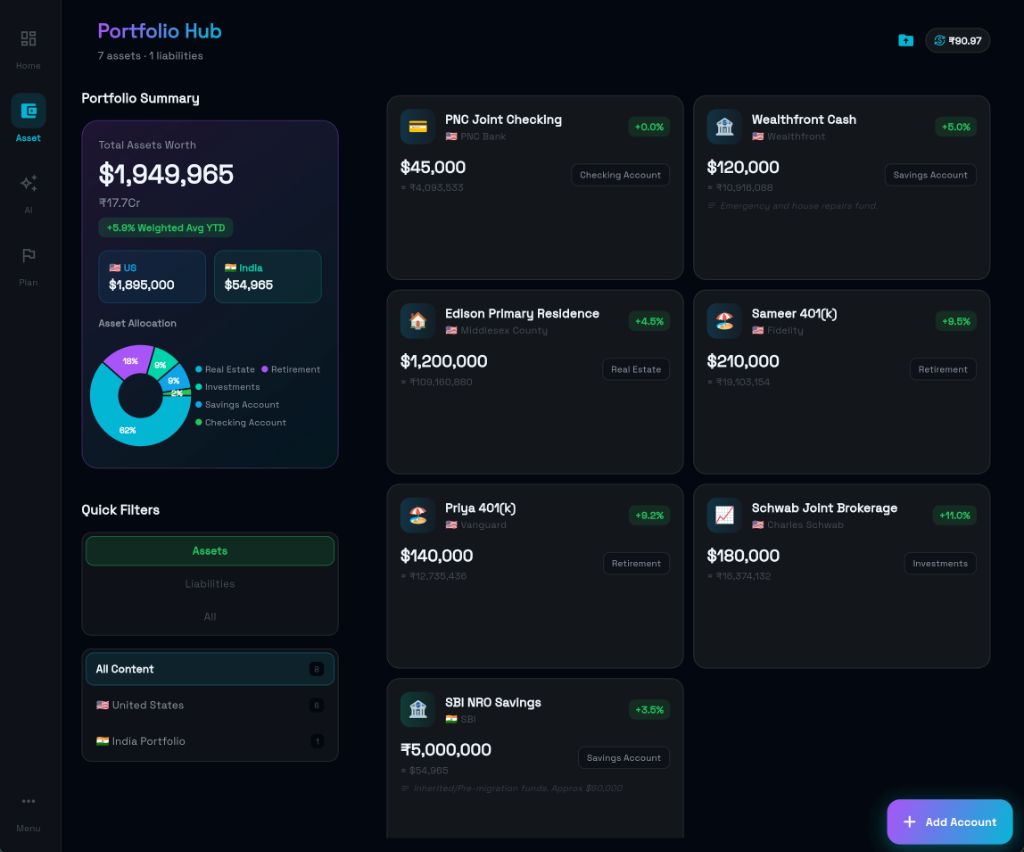The height and width of the screenshot is (852, 1024).
Task: Open the AI sparkle icon in sidebar
Action: (28, 183)
